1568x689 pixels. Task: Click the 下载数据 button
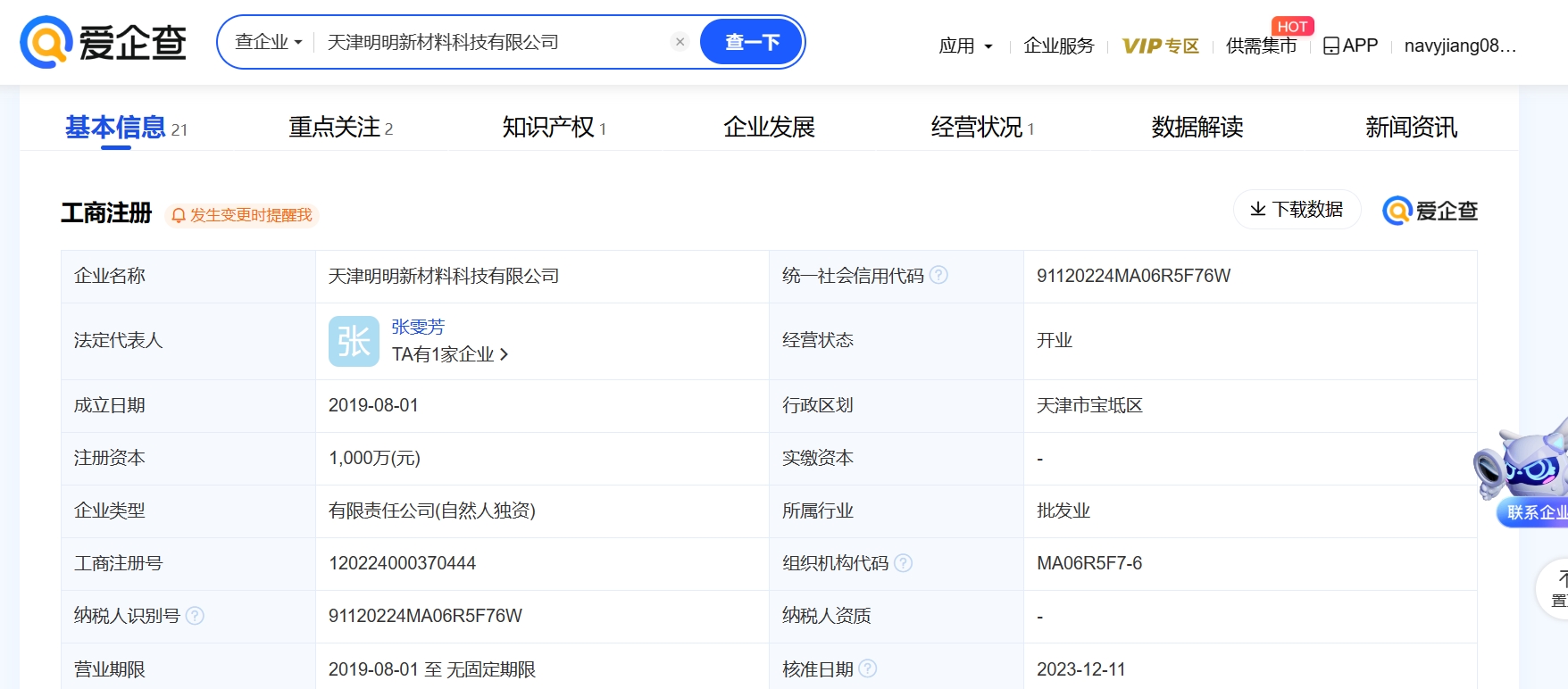tap(1297, 210)
